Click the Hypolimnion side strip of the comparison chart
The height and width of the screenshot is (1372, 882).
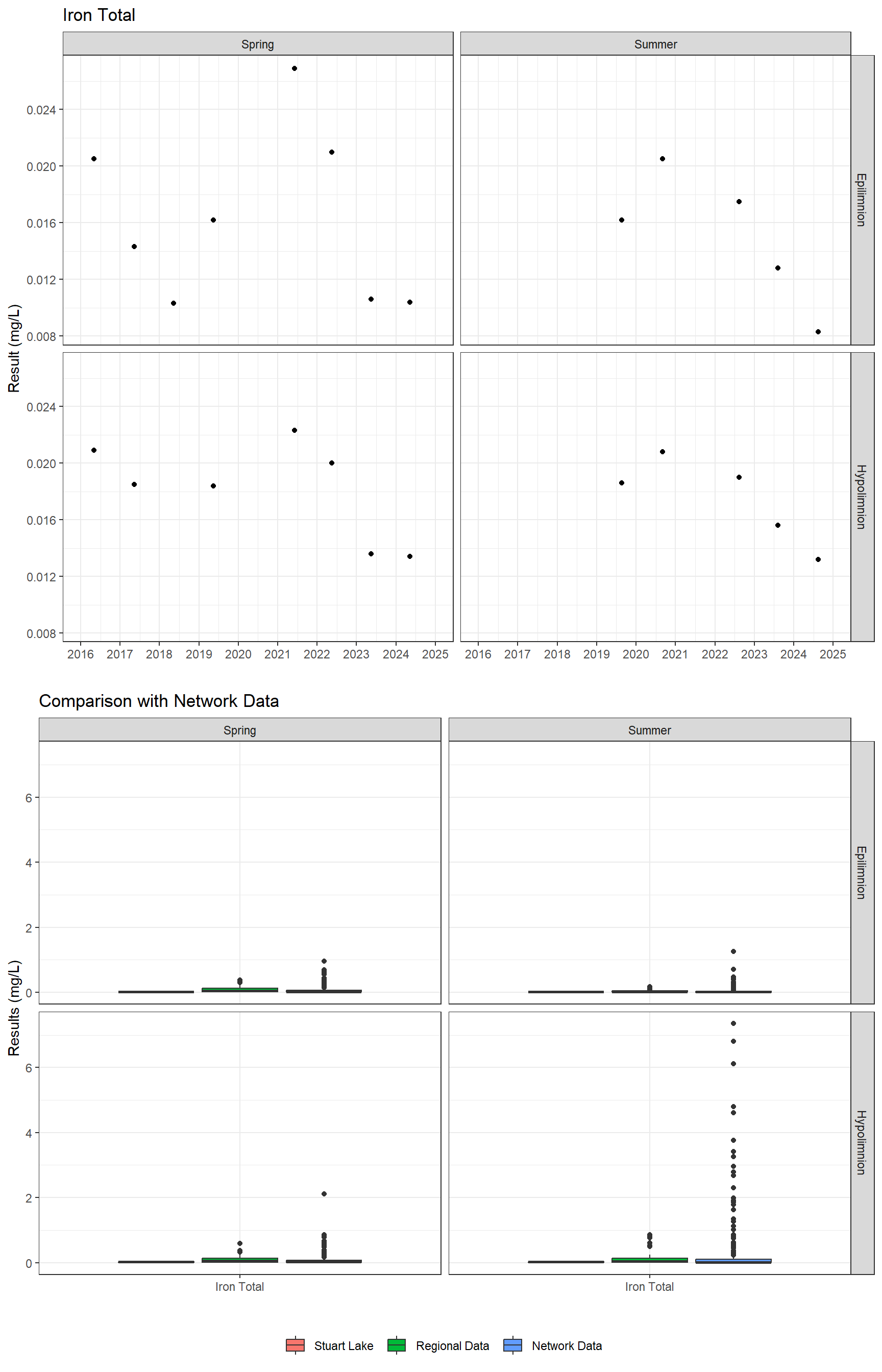click(x=863, y=1143)
